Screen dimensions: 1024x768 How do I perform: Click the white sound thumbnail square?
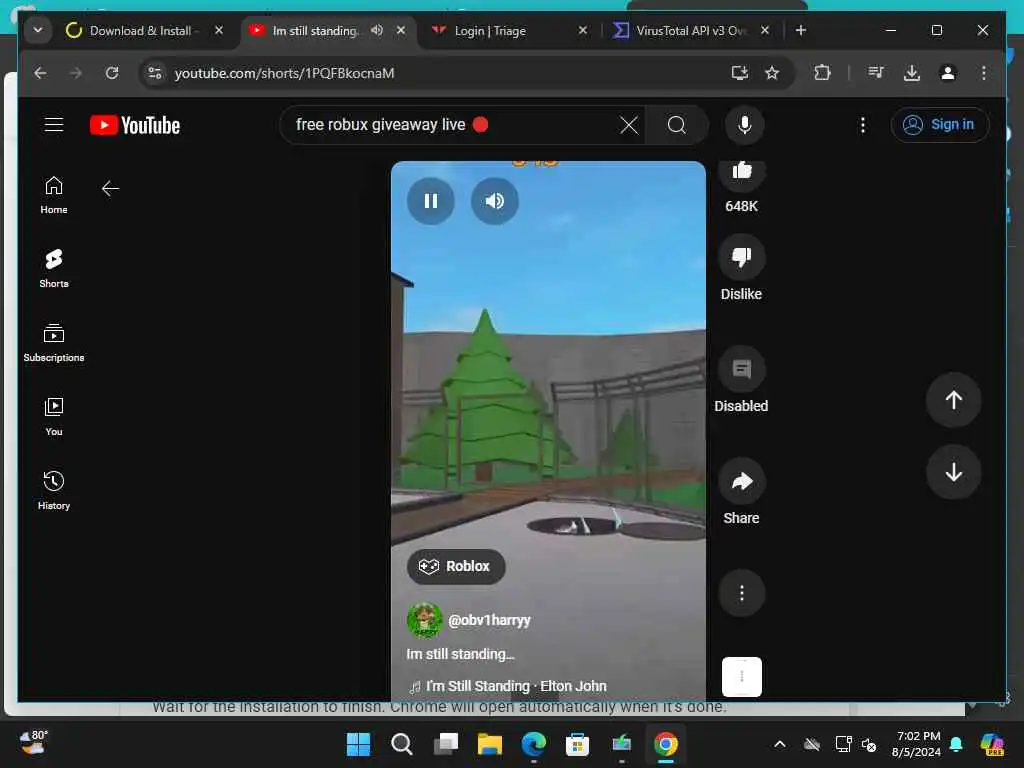point(741,677)
